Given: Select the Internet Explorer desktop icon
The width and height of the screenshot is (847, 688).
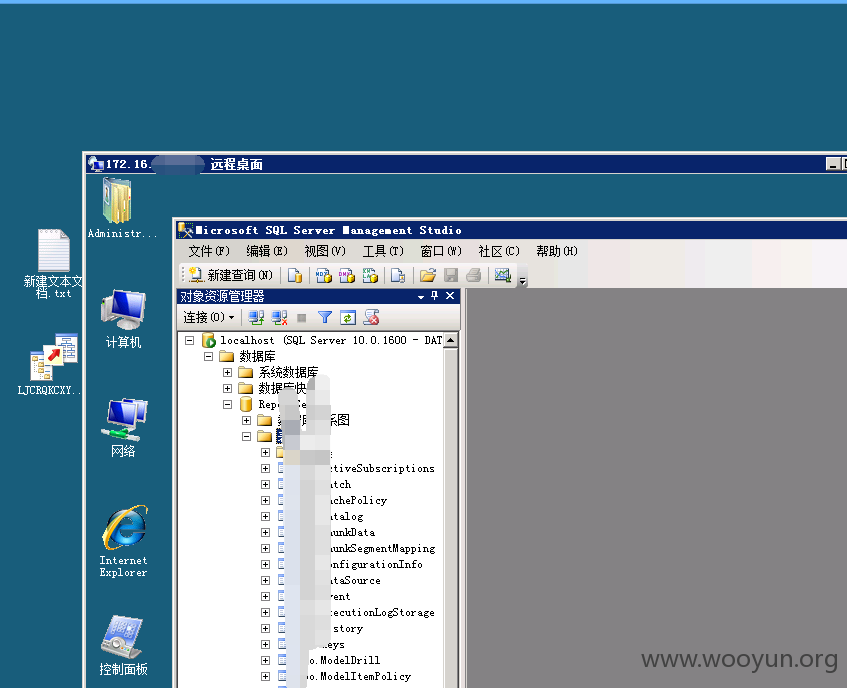Looking at the screenshot, I should [124, 542].
